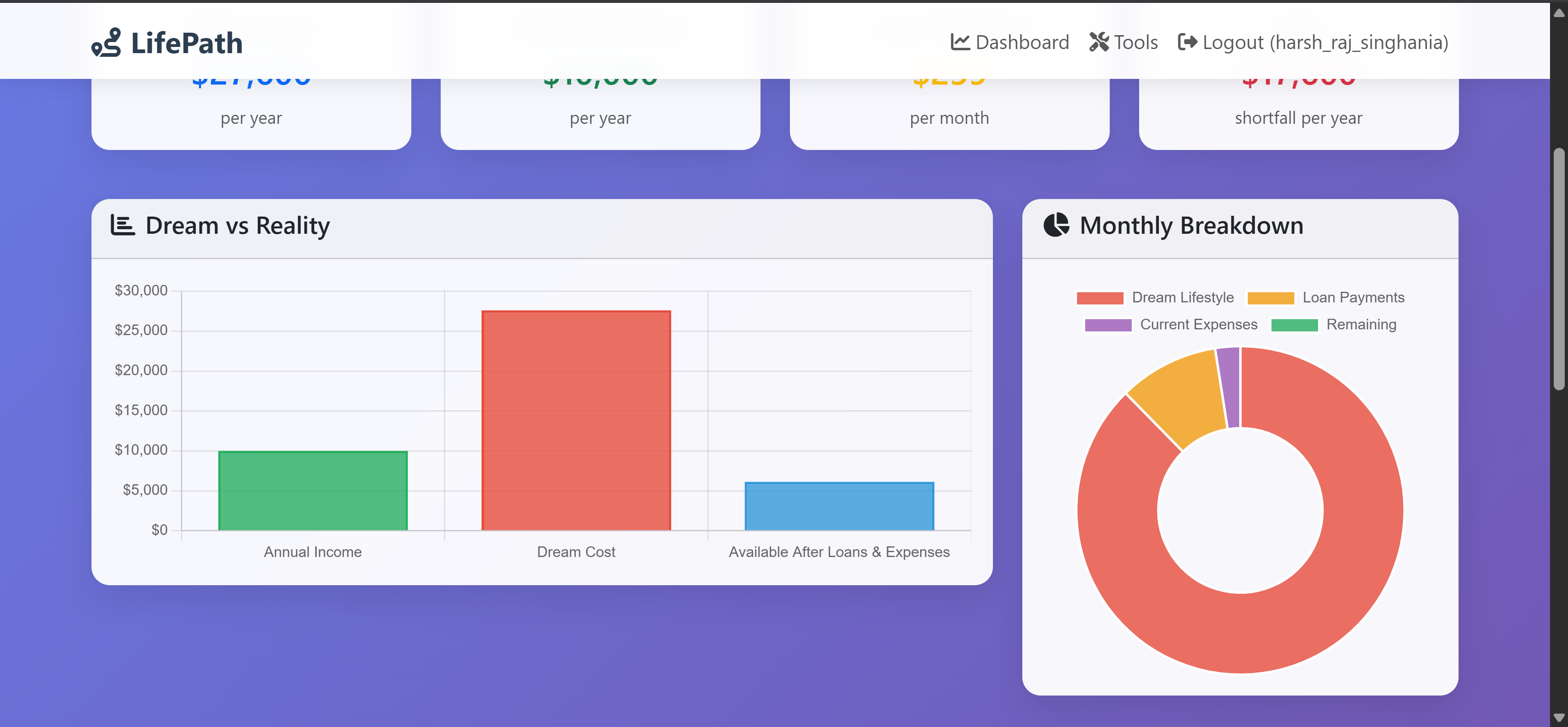The width and height of the screenshot is (1568, 727).
Task: Click the bar chart icon beside Dream vs Reality
Action: click(123, 225)
